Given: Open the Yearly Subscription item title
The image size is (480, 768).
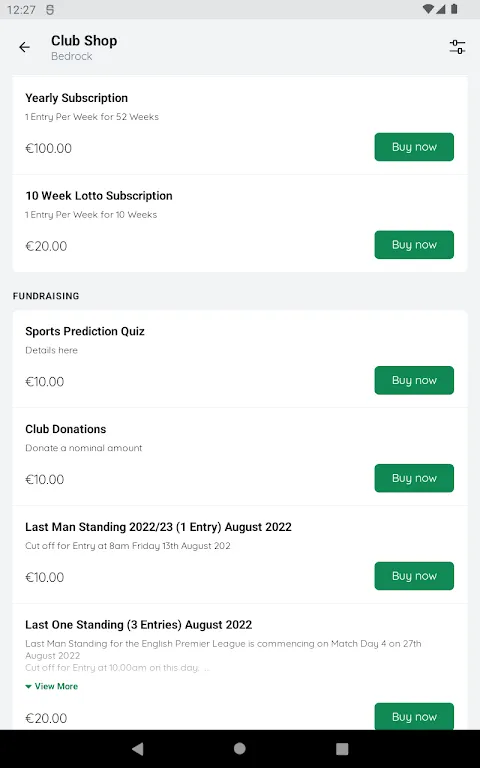Looking at the screenshot, I should click(x=76, y=98).
